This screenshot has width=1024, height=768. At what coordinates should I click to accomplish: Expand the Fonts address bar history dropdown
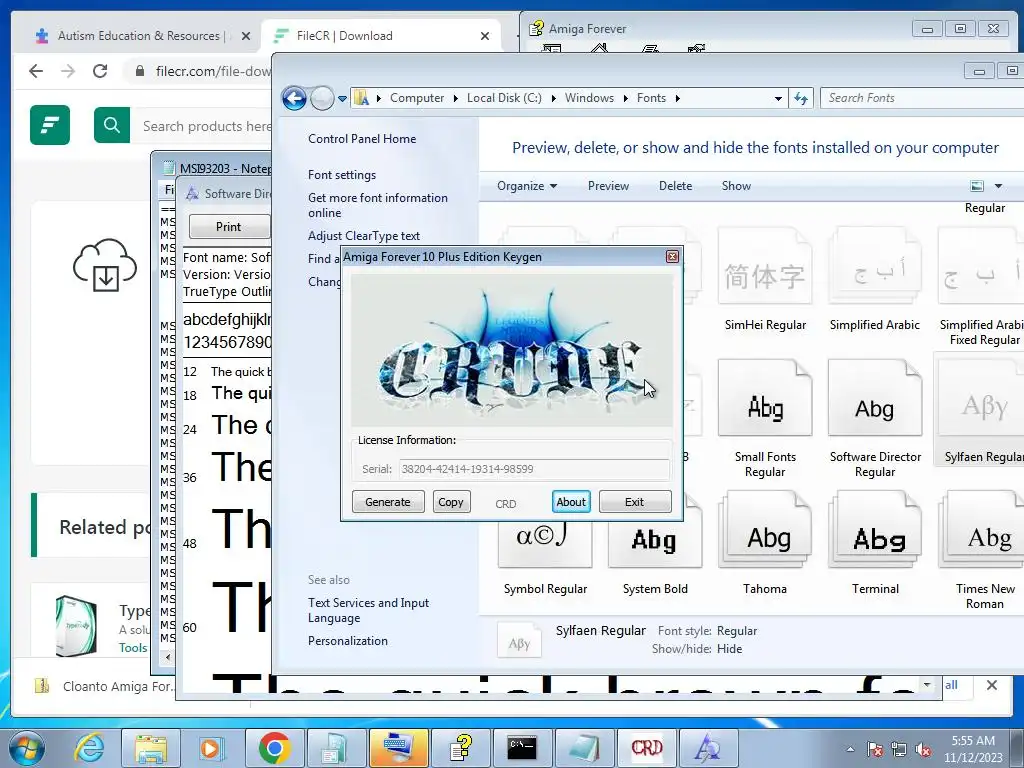(778, 99)
